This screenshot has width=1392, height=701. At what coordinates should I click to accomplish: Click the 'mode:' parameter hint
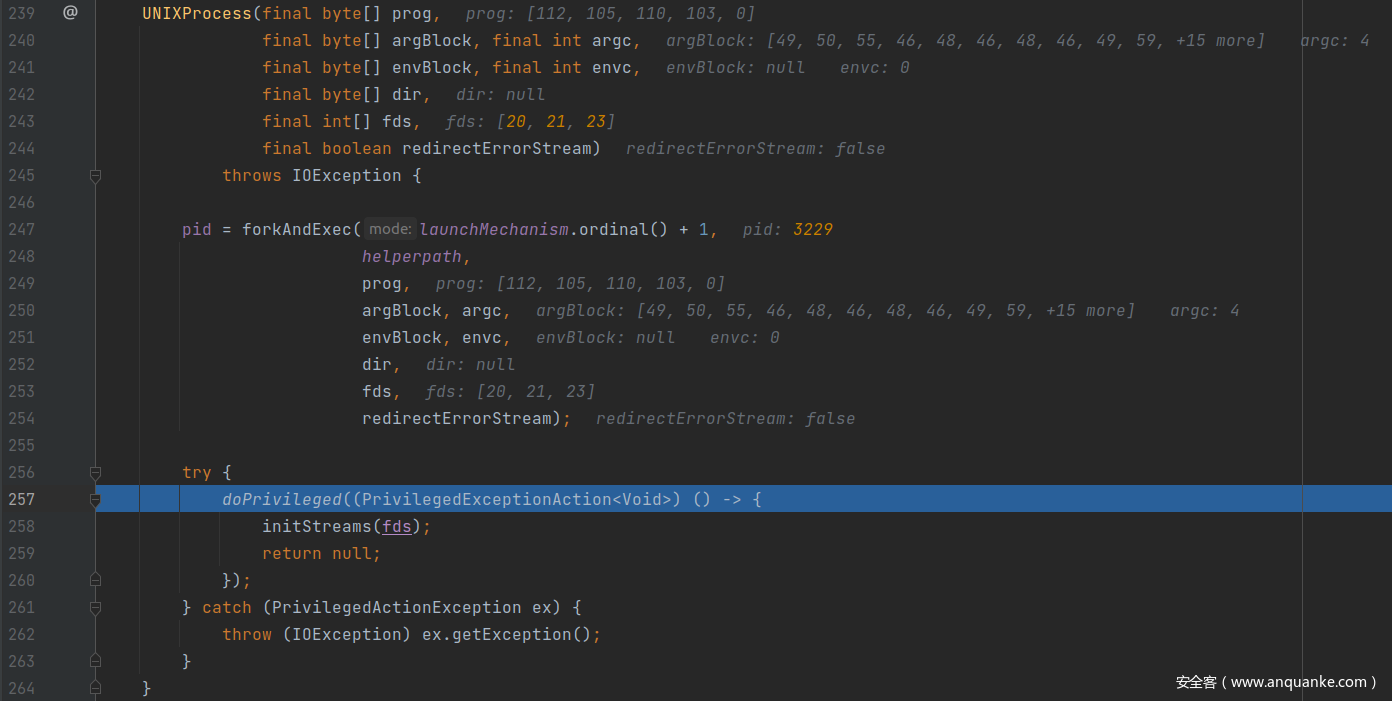pos(390,229)
